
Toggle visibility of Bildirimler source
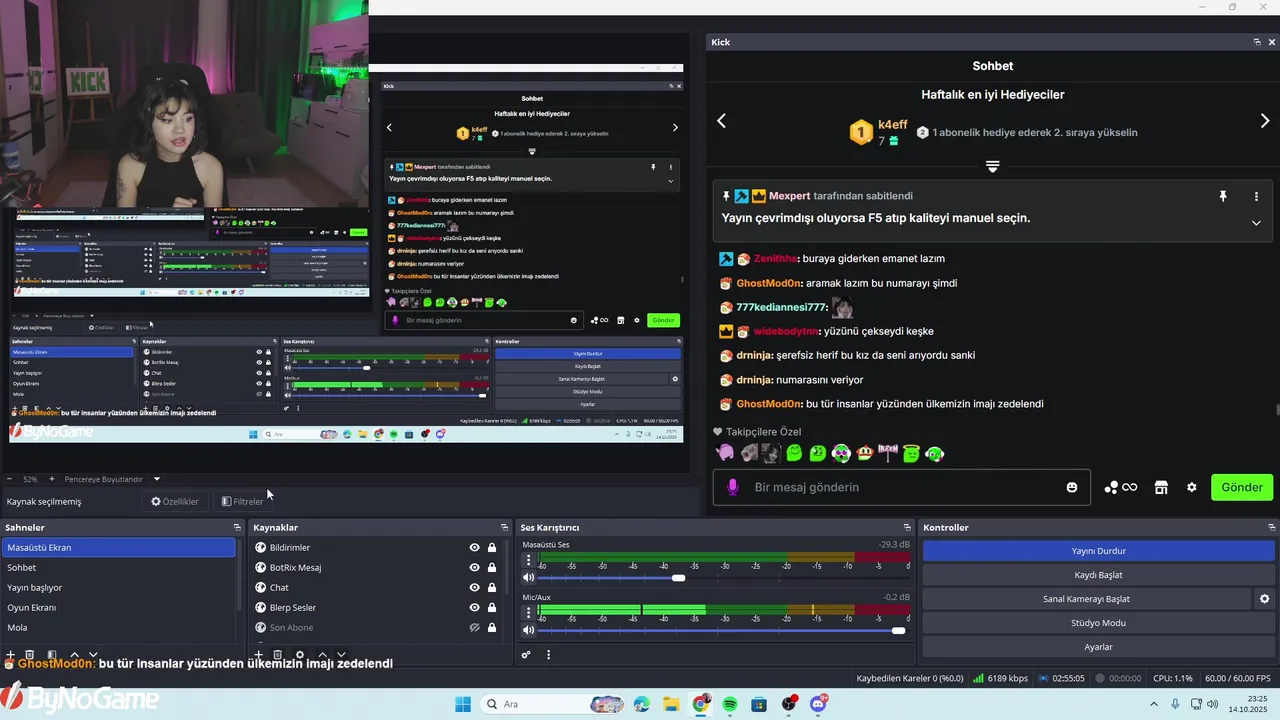coord(475,547)
